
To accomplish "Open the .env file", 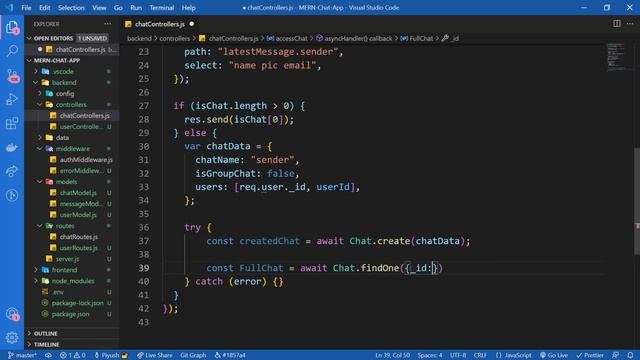I will (71, 292).
